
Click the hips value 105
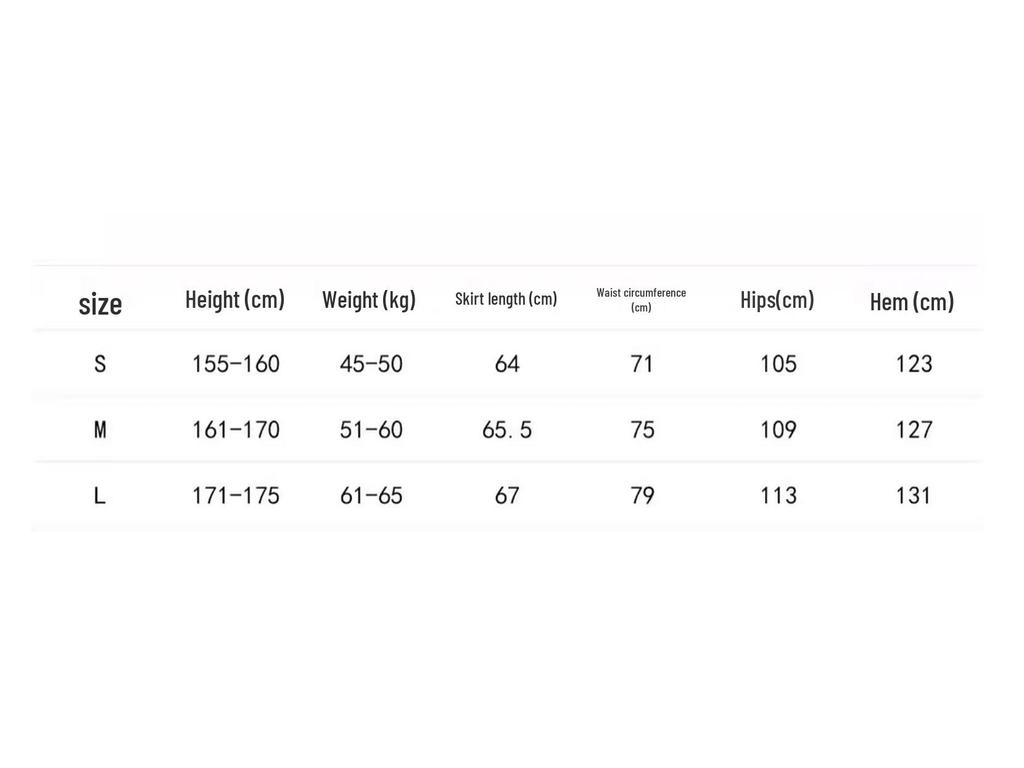778,364
